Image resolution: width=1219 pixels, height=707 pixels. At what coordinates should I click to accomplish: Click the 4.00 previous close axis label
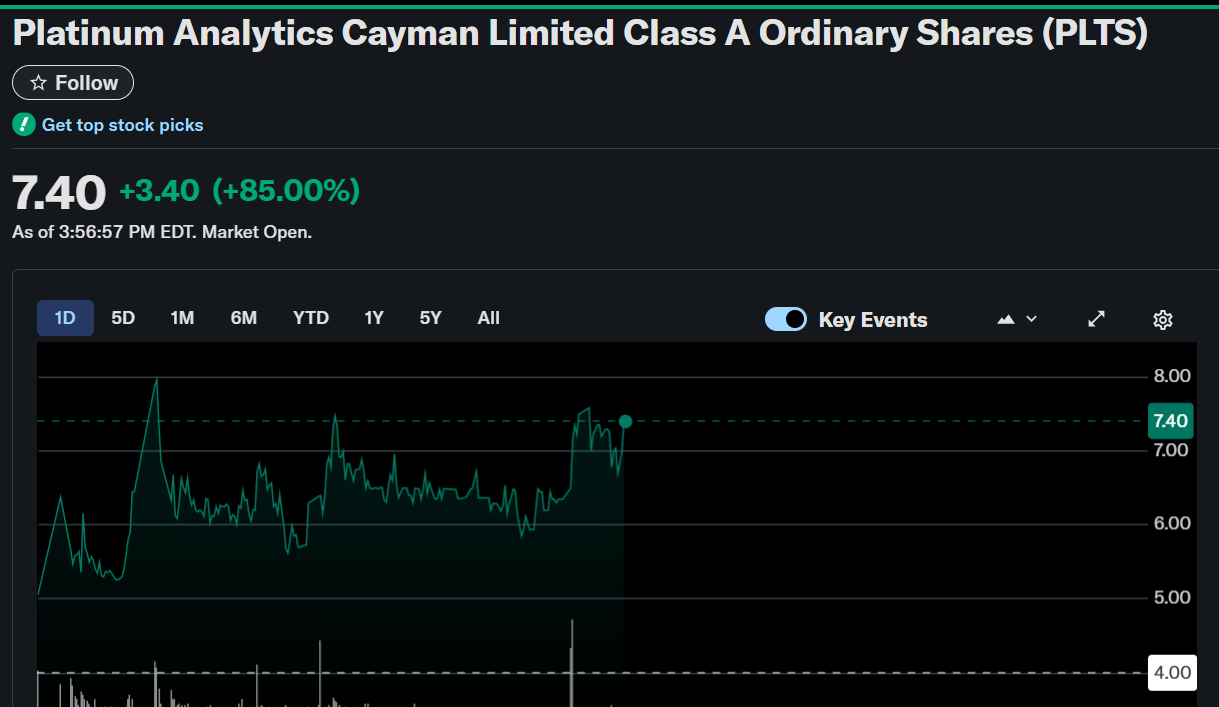tap(1172, 672)
